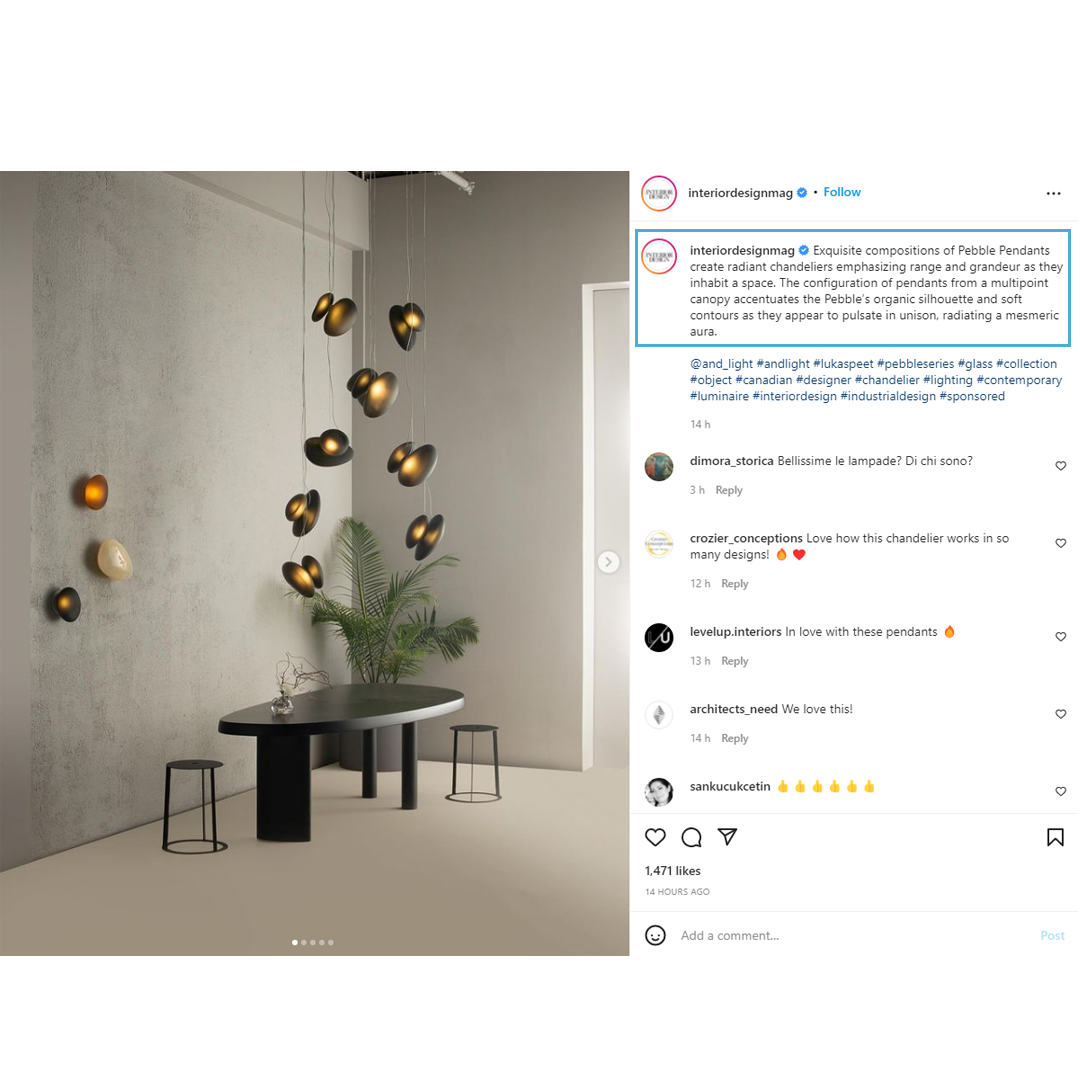Open the #pebbleseries hashtag
This screenshot has height=1080, width=1080.
(x=915, y=364)
